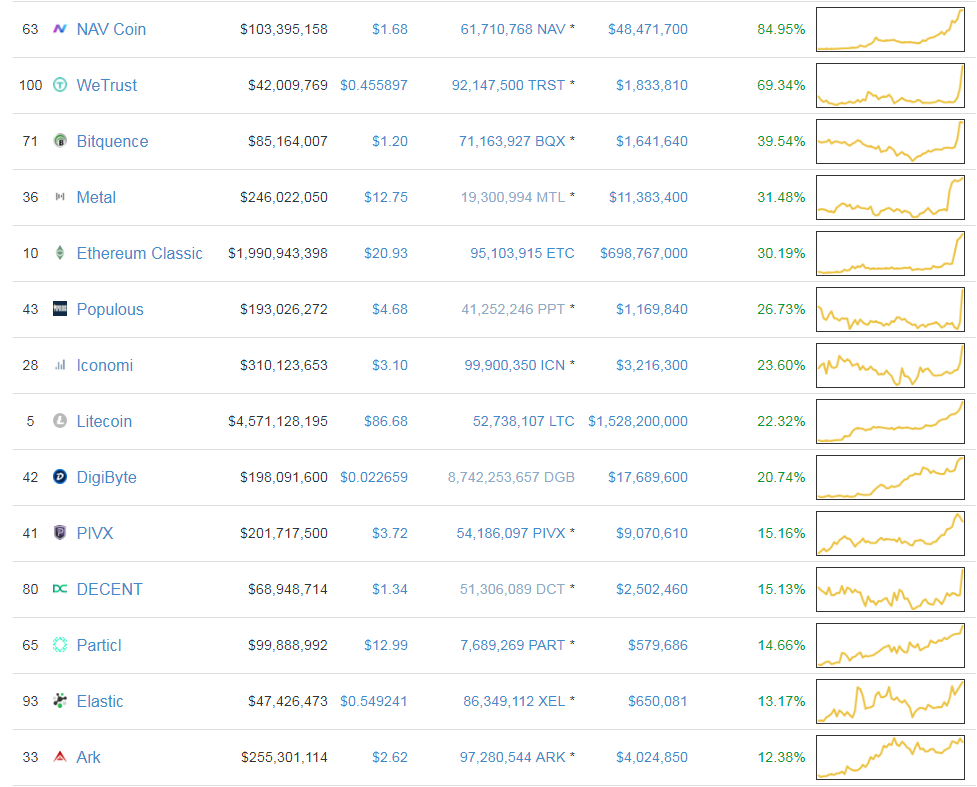Click the Ark logo icon
977x787 pixels.
click(x=60, y=757)
